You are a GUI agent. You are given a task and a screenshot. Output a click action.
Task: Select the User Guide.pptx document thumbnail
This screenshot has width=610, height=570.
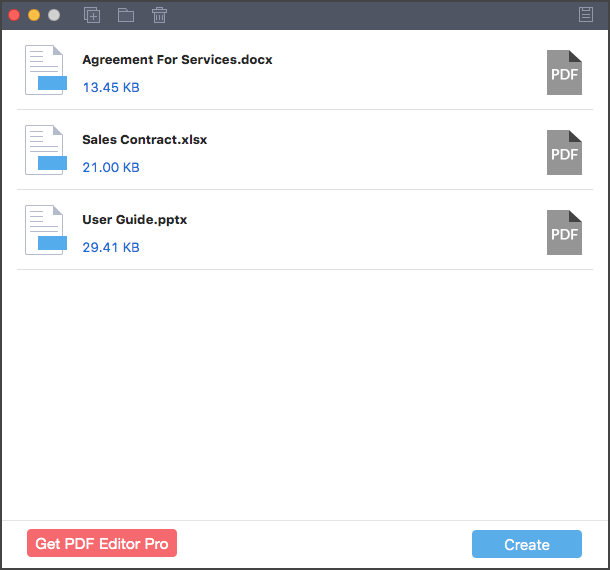click(x=46, y=230)
